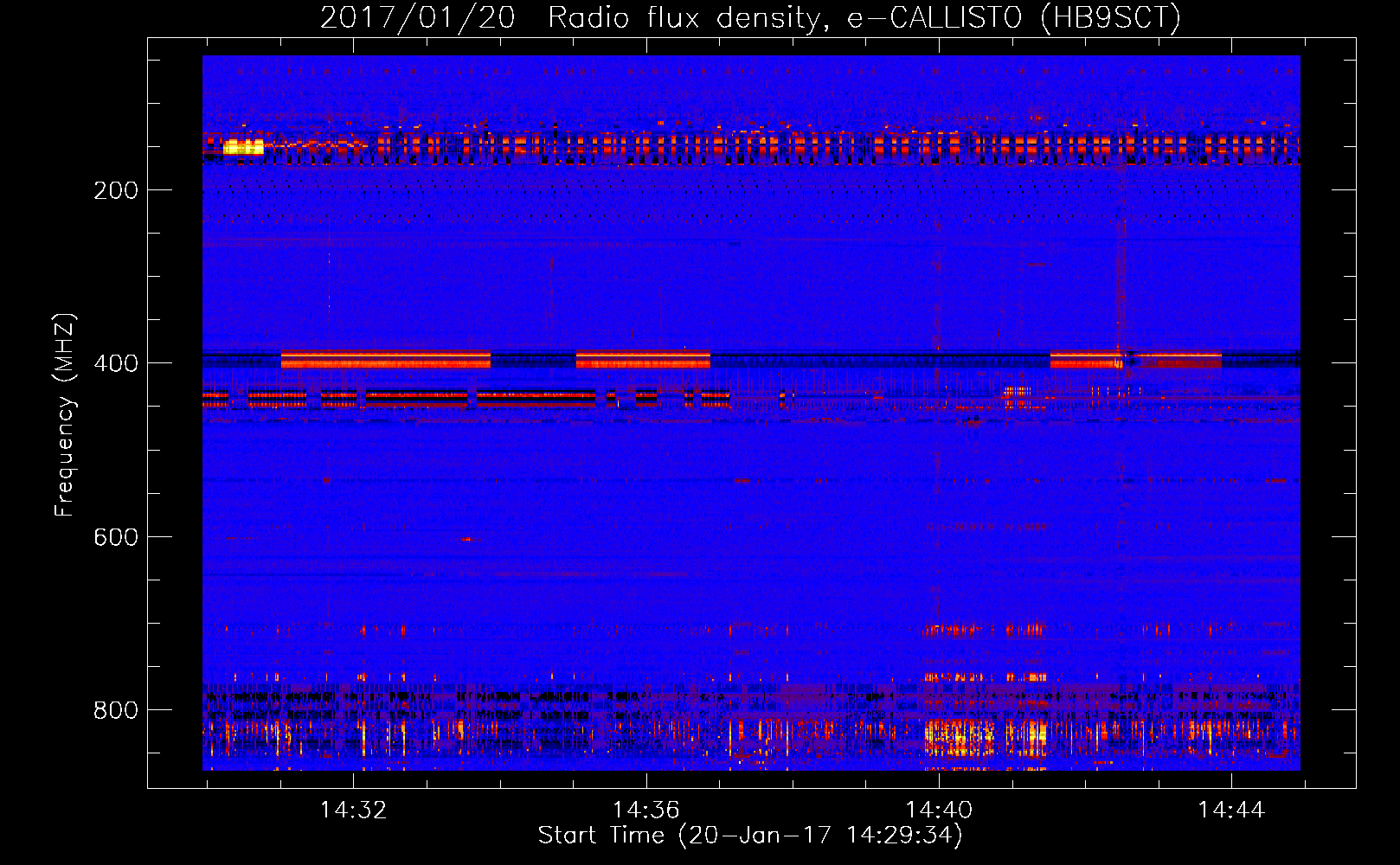
Task: Click the bright yellow burst near 150 MHz
Action: [x=243, y=147]
